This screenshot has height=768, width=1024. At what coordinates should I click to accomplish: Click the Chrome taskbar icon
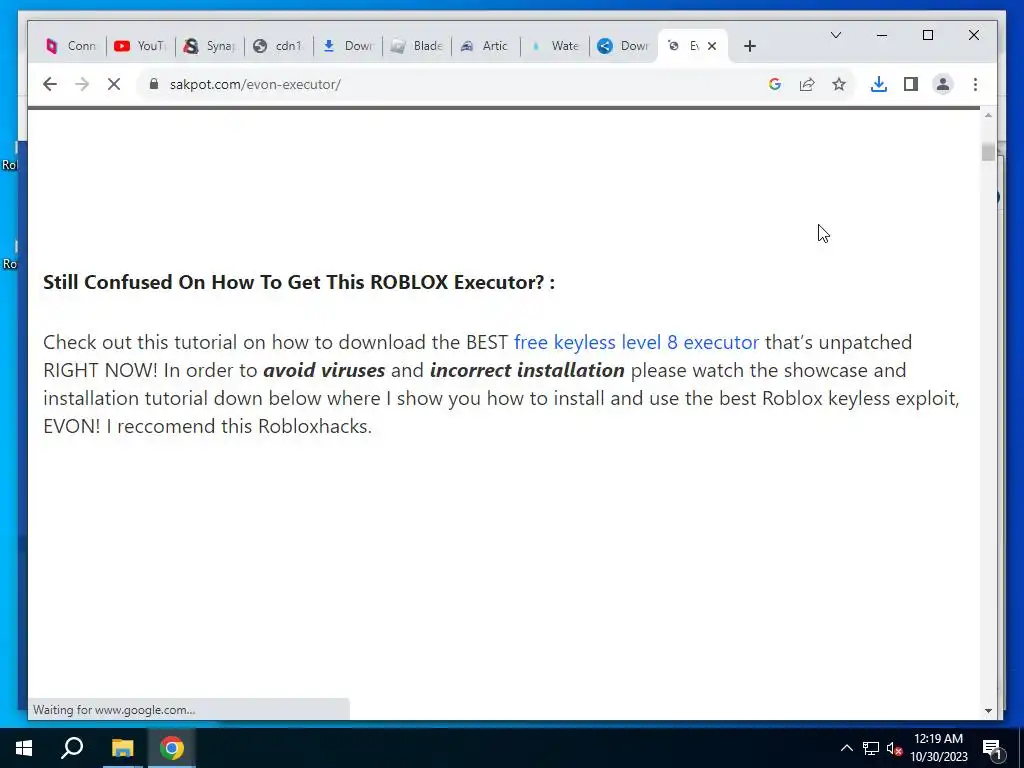click(172, 748)
